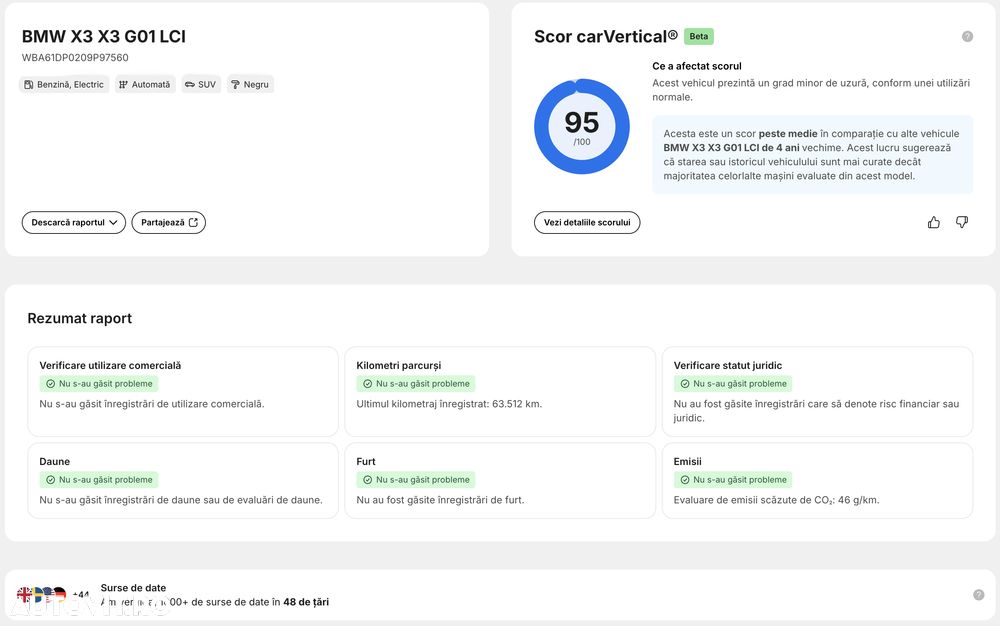Click the 95/100 score circular gauge
The width and height of the screenshot is (1000, 626).
(x=582, y=126)
